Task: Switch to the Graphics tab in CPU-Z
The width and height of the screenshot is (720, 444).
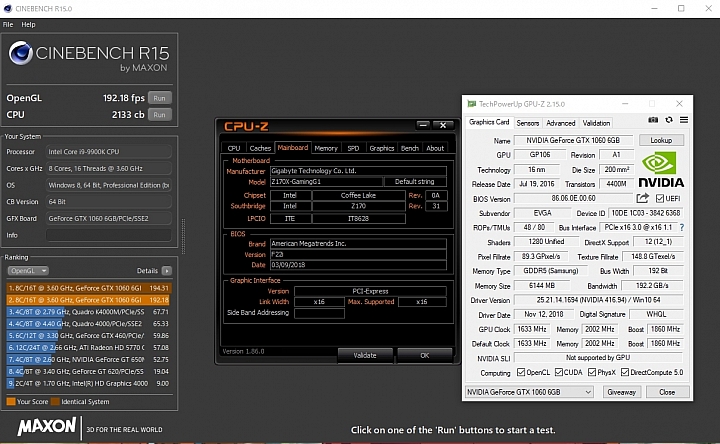Action: [382, 148]
